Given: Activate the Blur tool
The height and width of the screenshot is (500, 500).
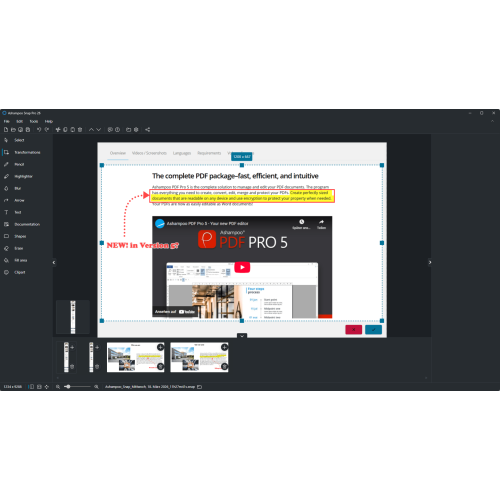Looking at the screenshot, I should tap(17, 188).
